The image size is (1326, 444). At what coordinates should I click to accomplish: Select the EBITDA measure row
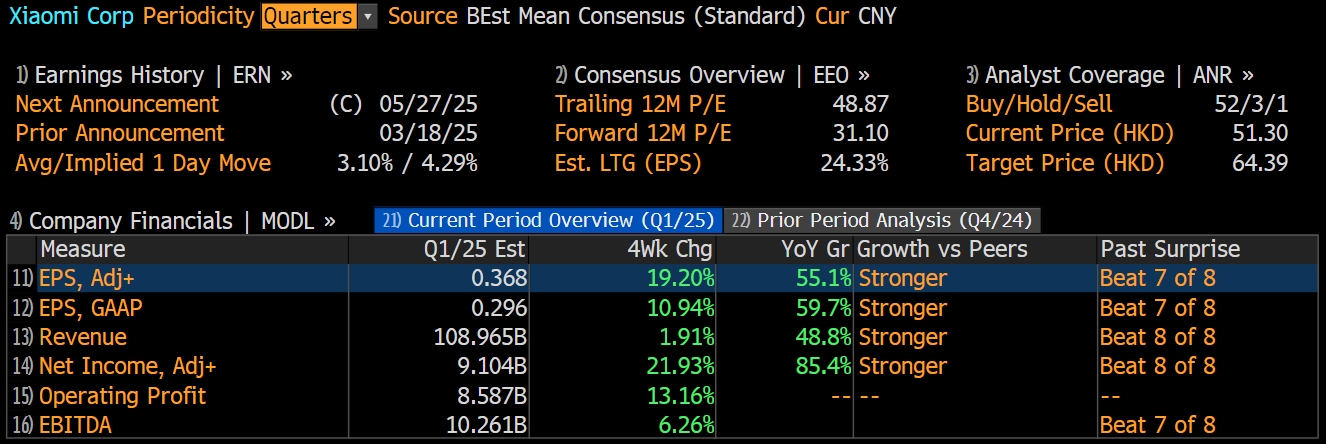[x=662, y=425]
